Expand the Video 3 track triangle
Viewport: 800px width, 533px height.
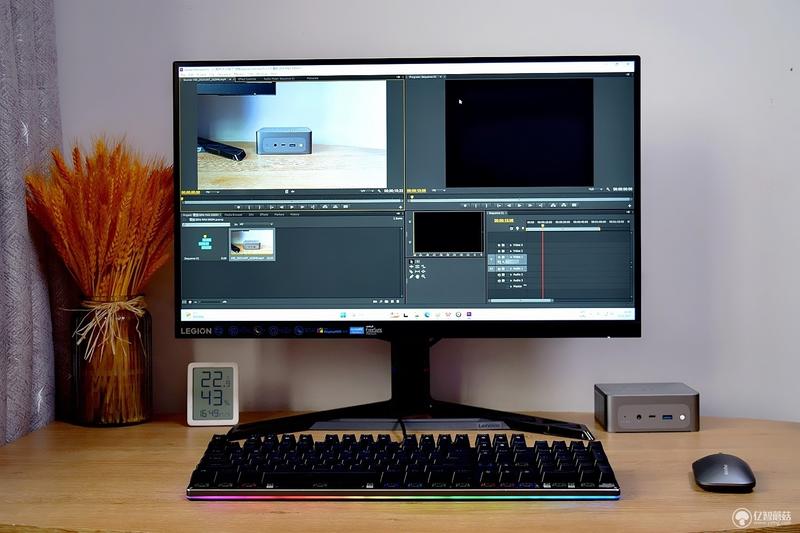point(510,245)
